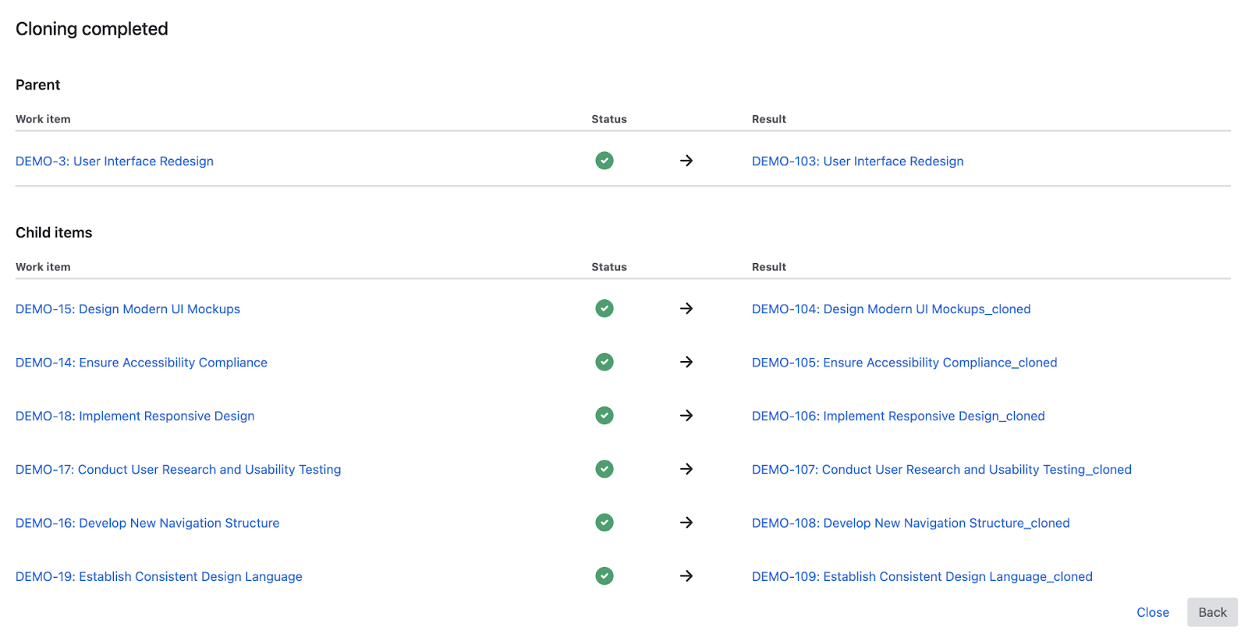Click the status checkmark for DEMO-14 row
The height and width of the screenshot is (632, 1248).
[x=604, y=362]
